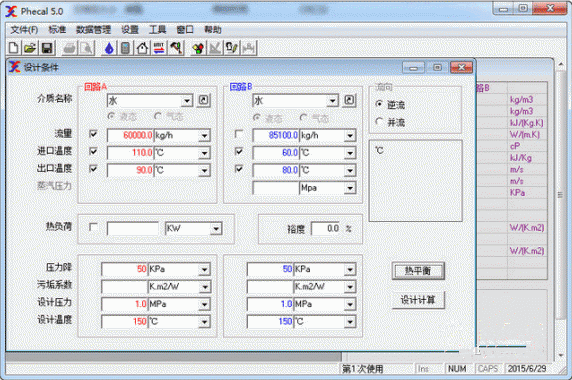Check the 回路B 流量 checkbox
The image size is (572, 380).
(x=239, y=134)
